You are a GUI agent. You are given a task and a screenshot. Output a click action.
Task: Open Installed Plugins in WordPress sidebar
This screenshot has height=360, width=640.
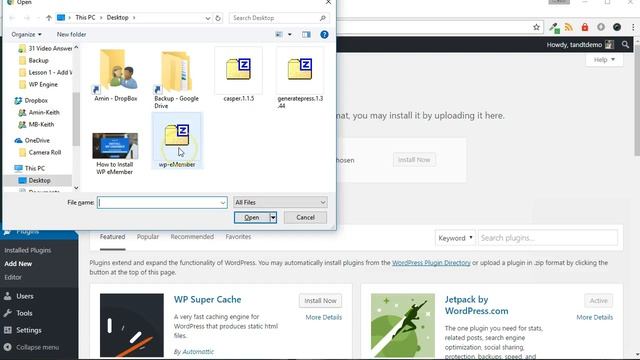[28, 250]
